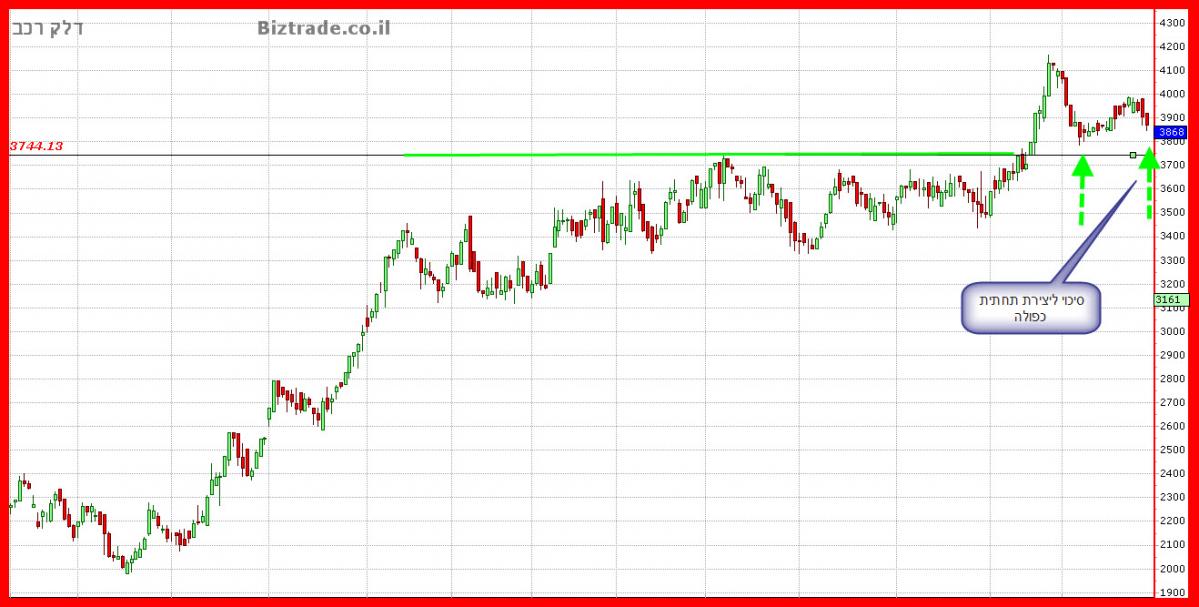1199x607 pixels.
Task: Click the 4000 label on price axis
Action: (1171, 94)
